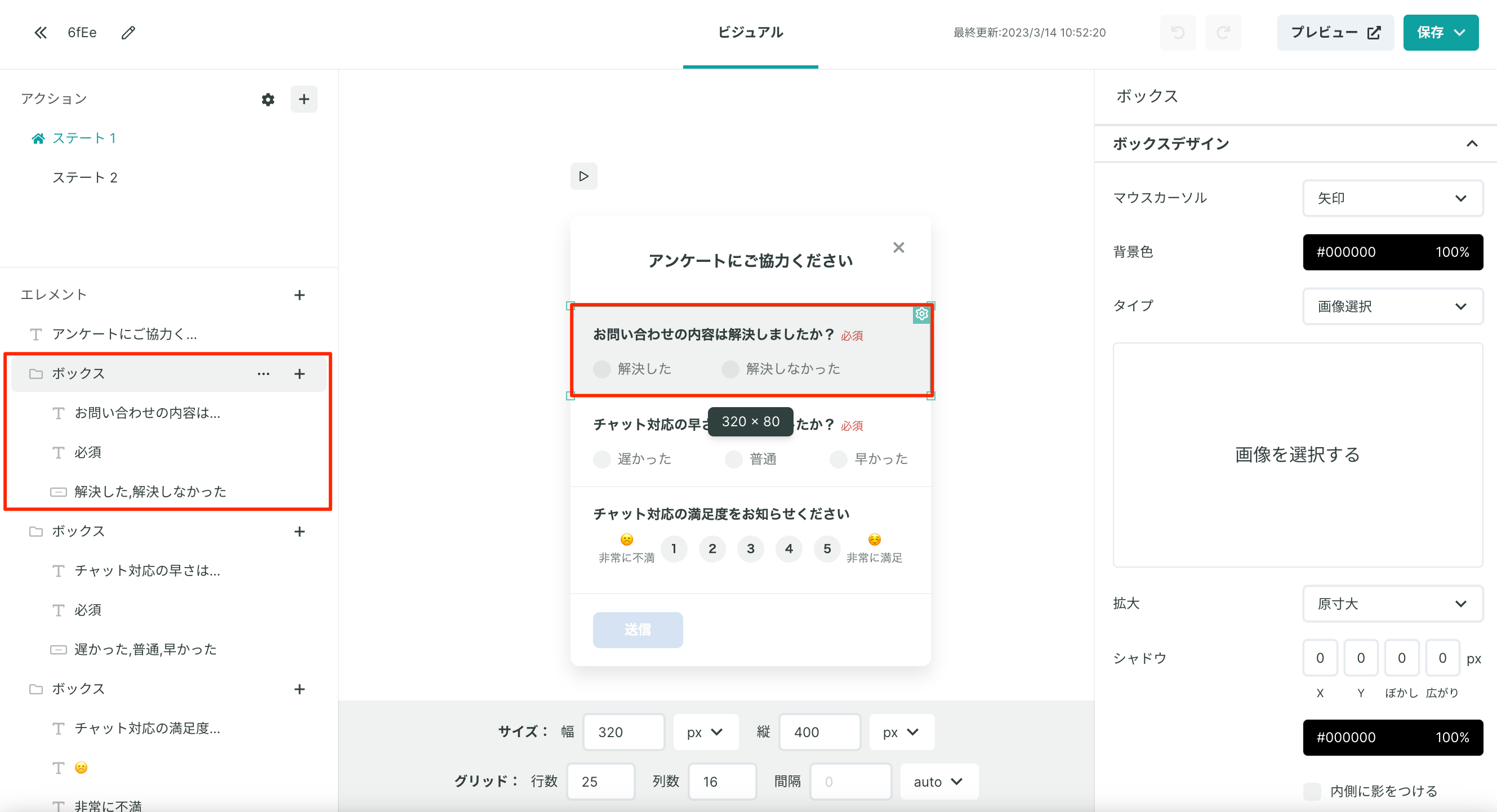Select 遅かった,普通,早かった element
The height and width of the screenshot is (812, 1497).
coord(145,649)
